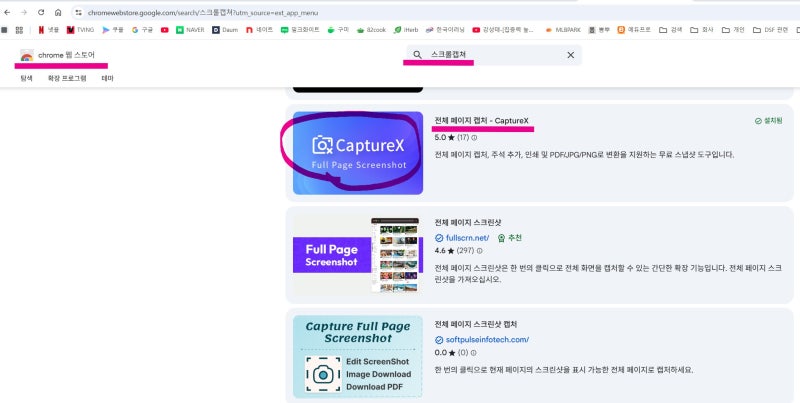Open the Daum bookmark
The image size is (800, 403).
tap(225, 30)
